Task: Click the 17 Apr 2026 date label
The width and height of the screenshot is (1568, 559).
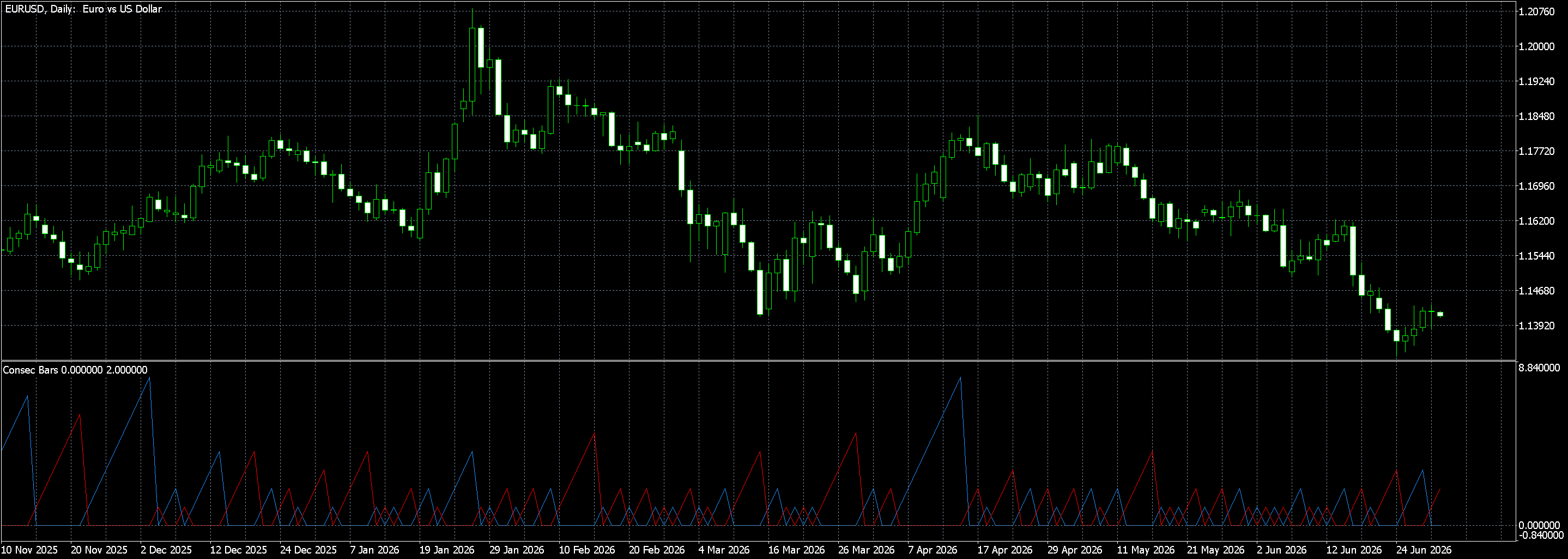Action: click(1005, 550)
